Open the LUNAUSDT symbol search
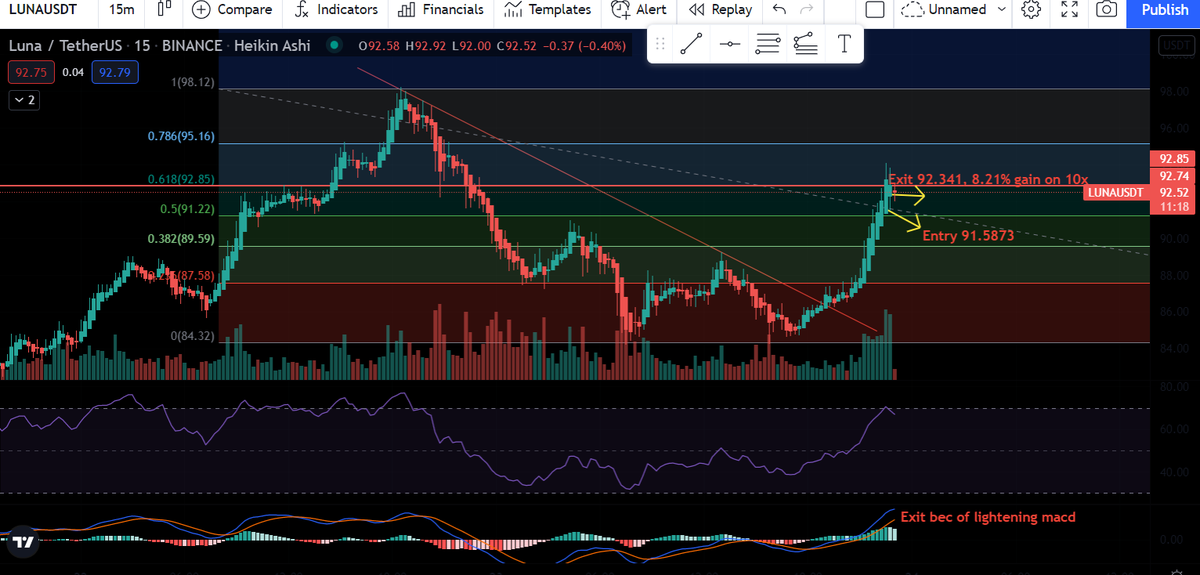 pos(44,9)
